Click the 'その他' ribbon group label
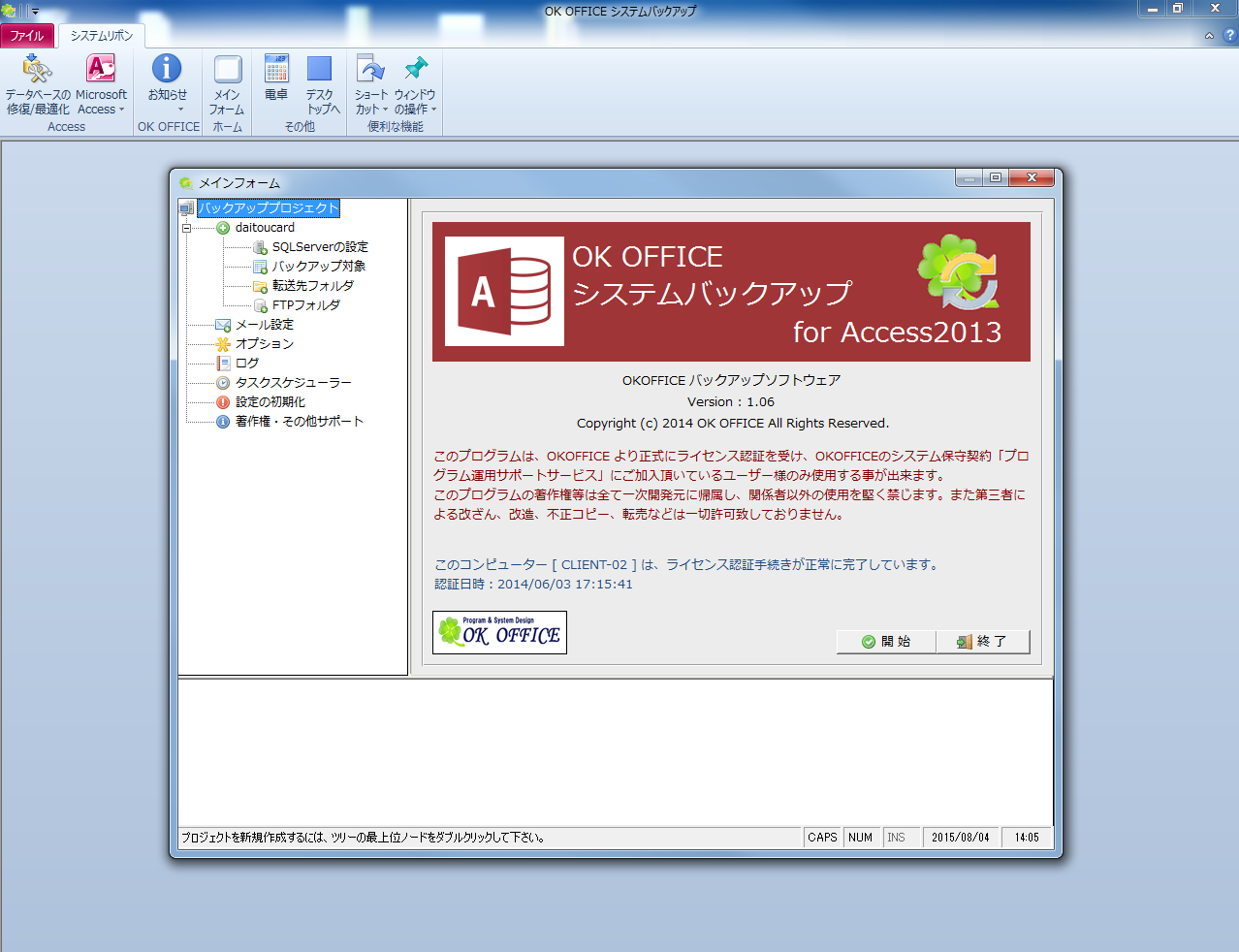The height and width of the screenshot is (952, 1239). click(300, 127)
